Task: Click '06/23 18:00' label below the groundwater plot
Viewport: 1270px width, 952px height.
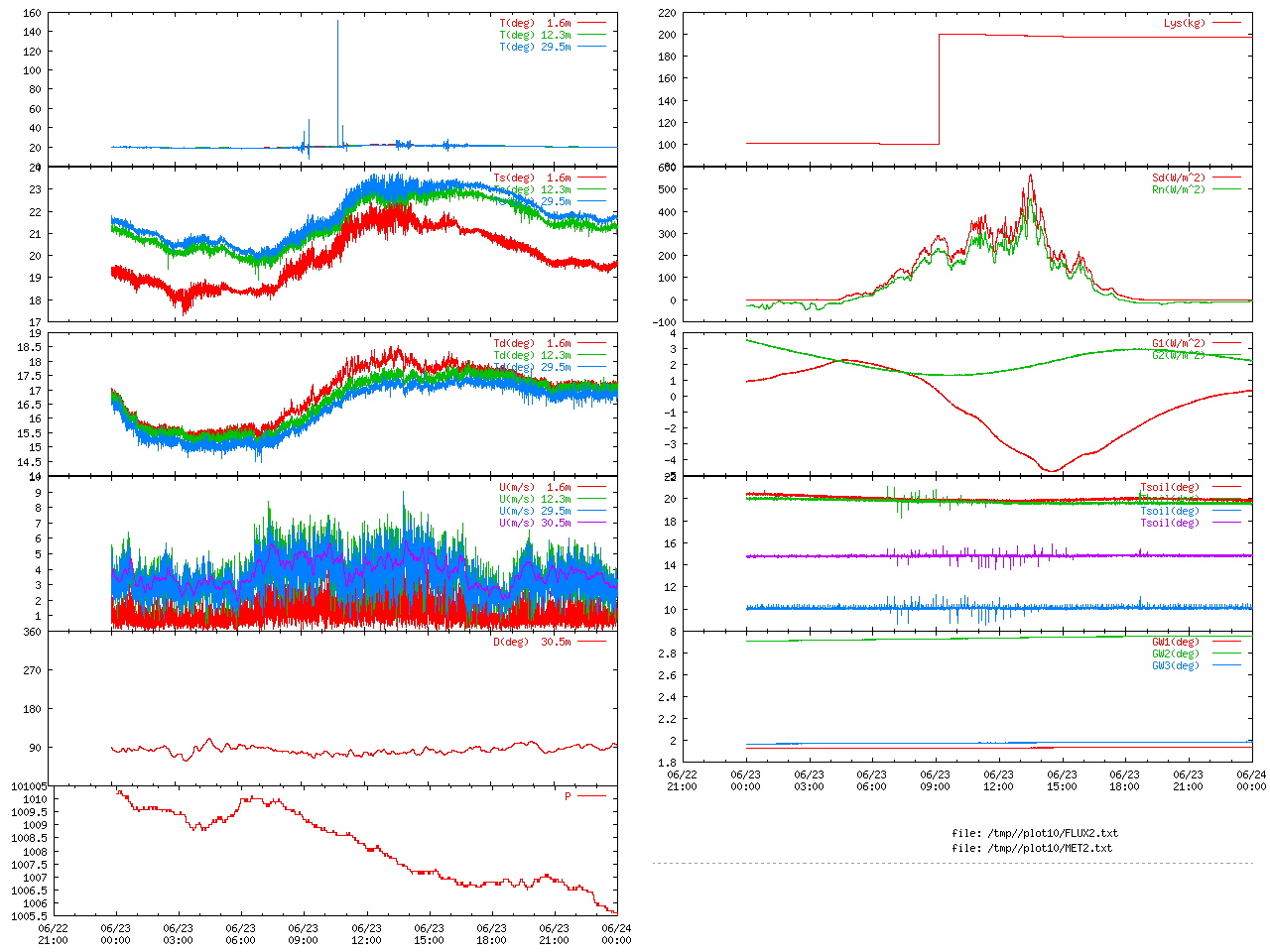Action: tap(1124, 780)
